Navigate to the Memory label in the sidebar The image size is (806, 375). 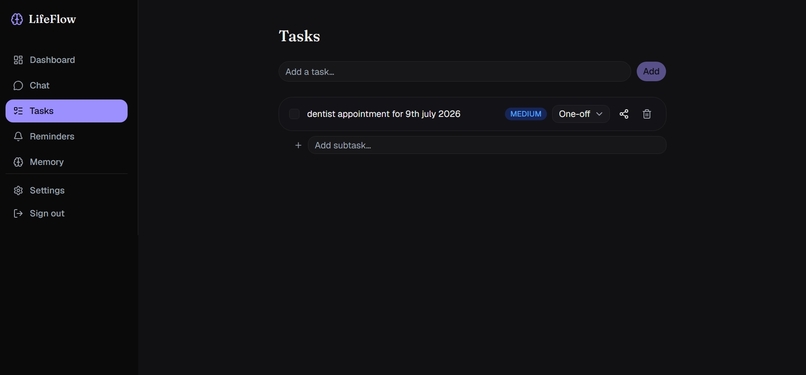coord(47,162)
